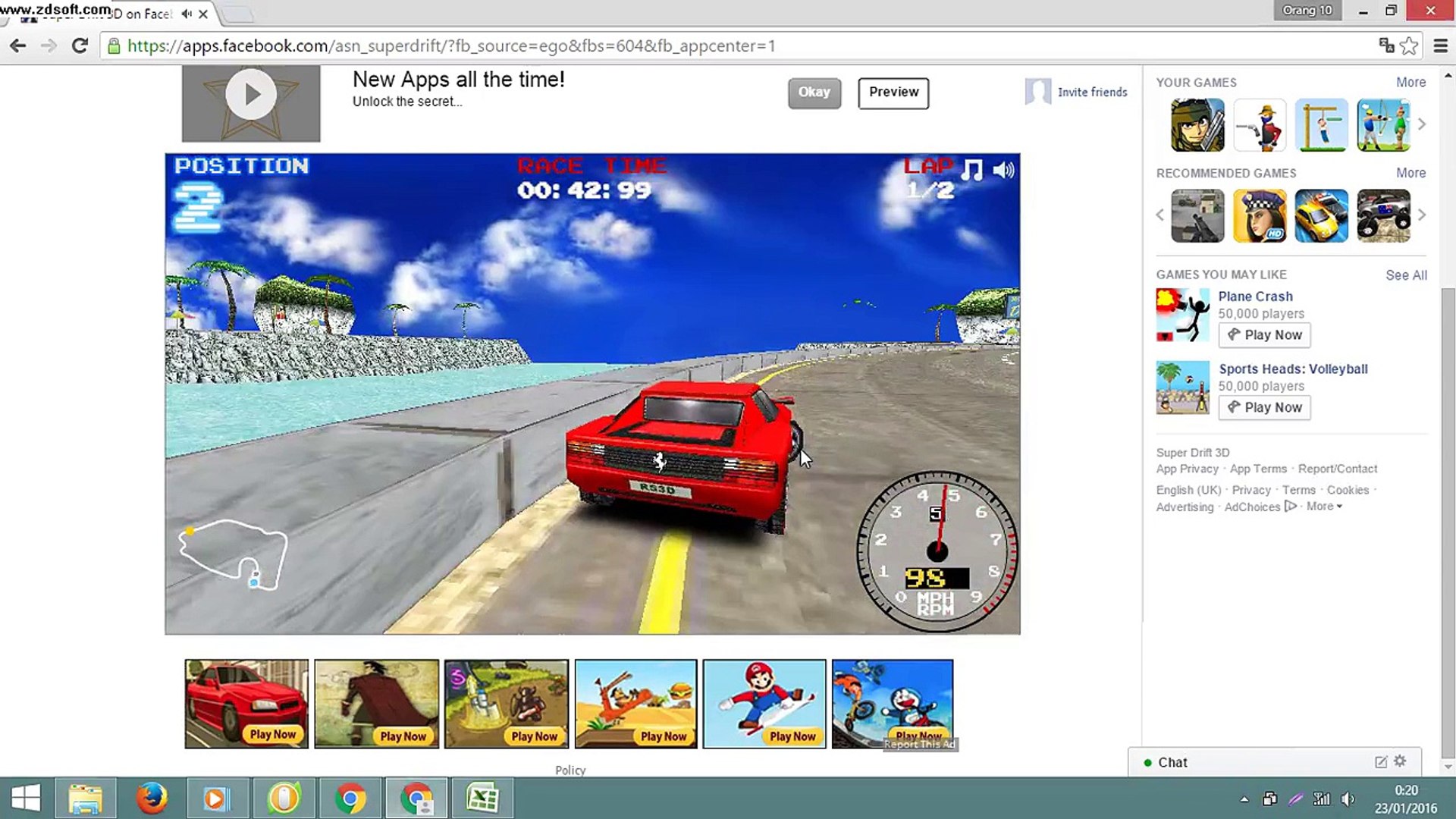This screenshot has height=819, width=1456.
Task: Click the browser back arrow
Action: coord(17,45)
